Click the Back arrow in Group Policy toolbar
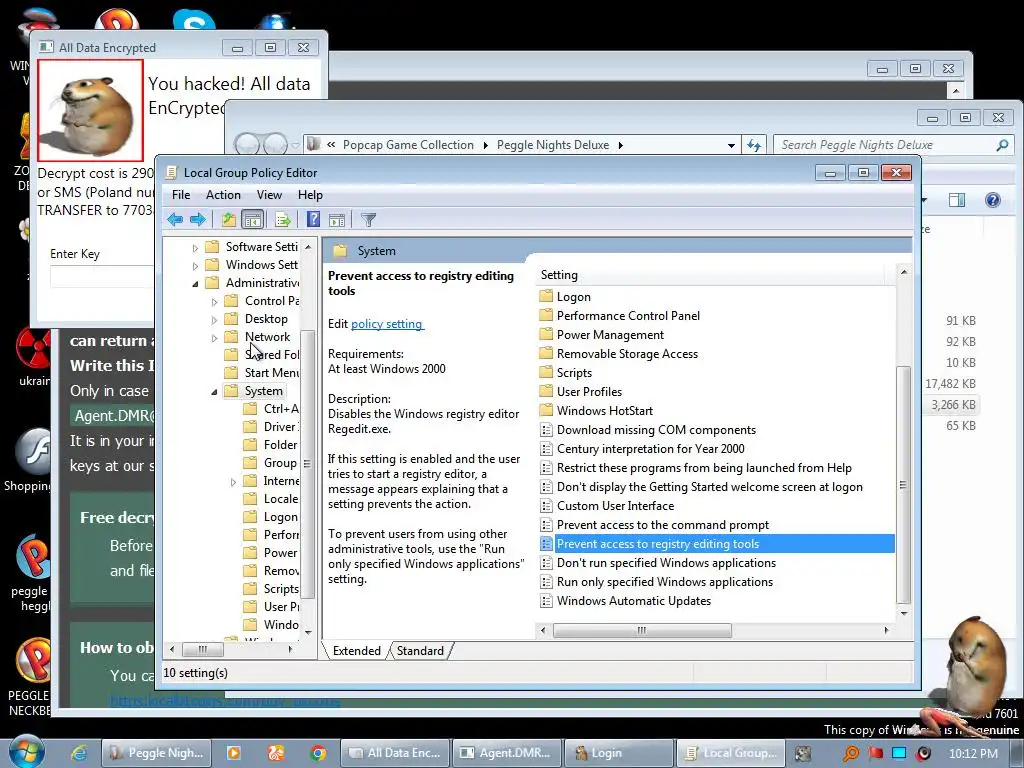Viewport: 1024px width, 768px height. pyautogui.click(x=175, y=220)
